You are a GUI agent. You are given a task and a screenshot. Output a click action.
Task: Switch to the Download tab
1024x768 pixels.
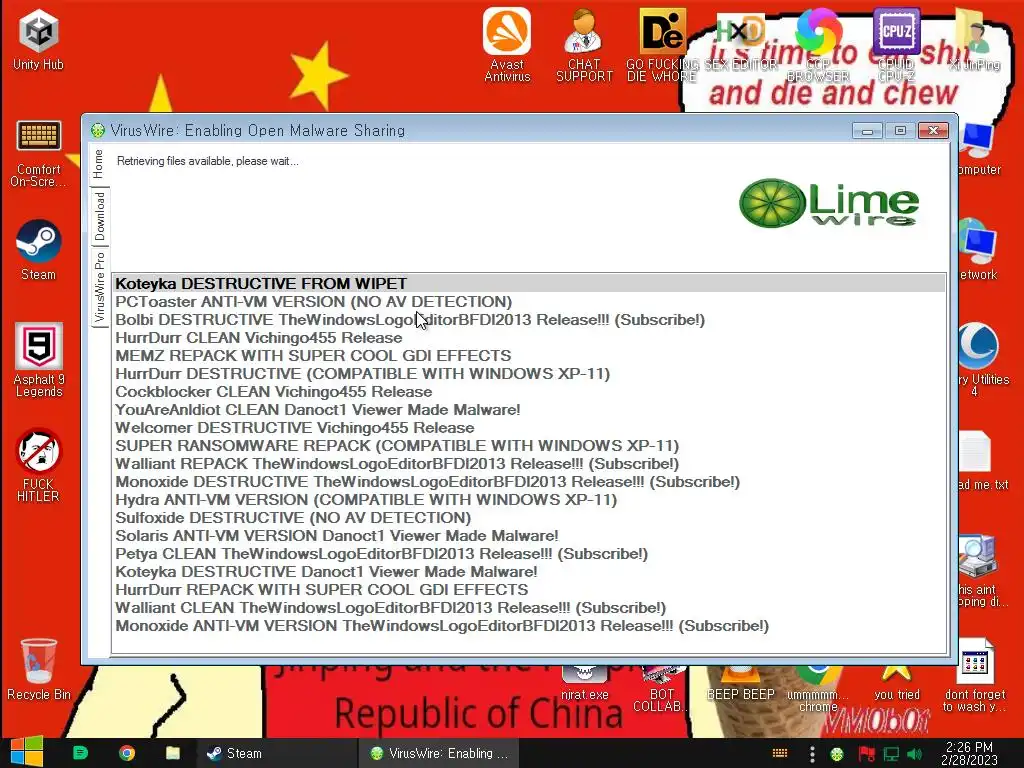click(99, 216)
